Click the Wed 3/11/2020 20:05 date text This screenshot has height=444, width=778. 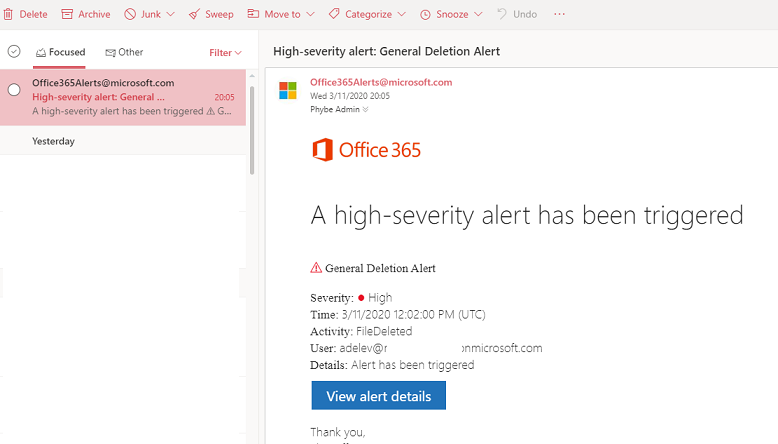tap(350, 96)
